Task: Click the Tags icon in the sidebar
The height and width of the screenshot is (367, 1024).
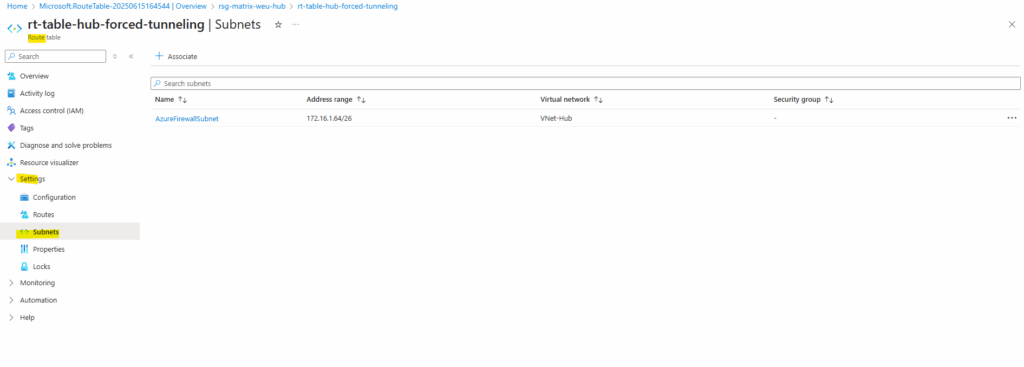Action: point(11,128)
